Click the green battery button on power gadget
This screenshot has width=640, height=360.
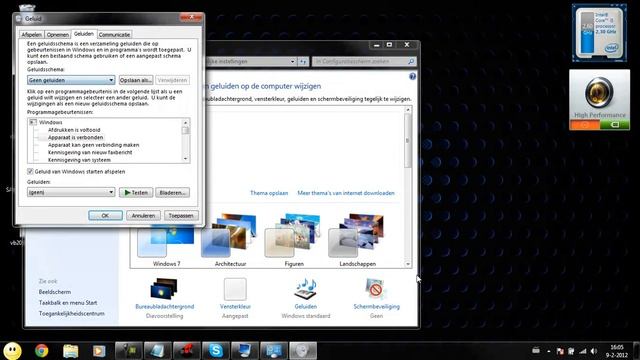615,124
